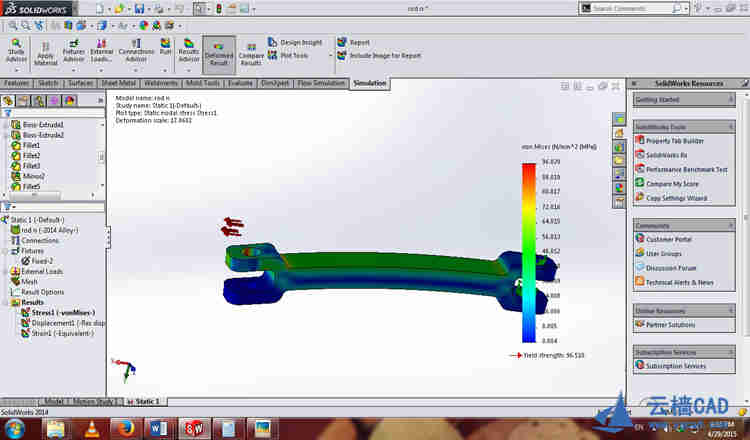Select the Static 1 study tab
The width and height of the screenshot is (750, 440).
(147, 401)
